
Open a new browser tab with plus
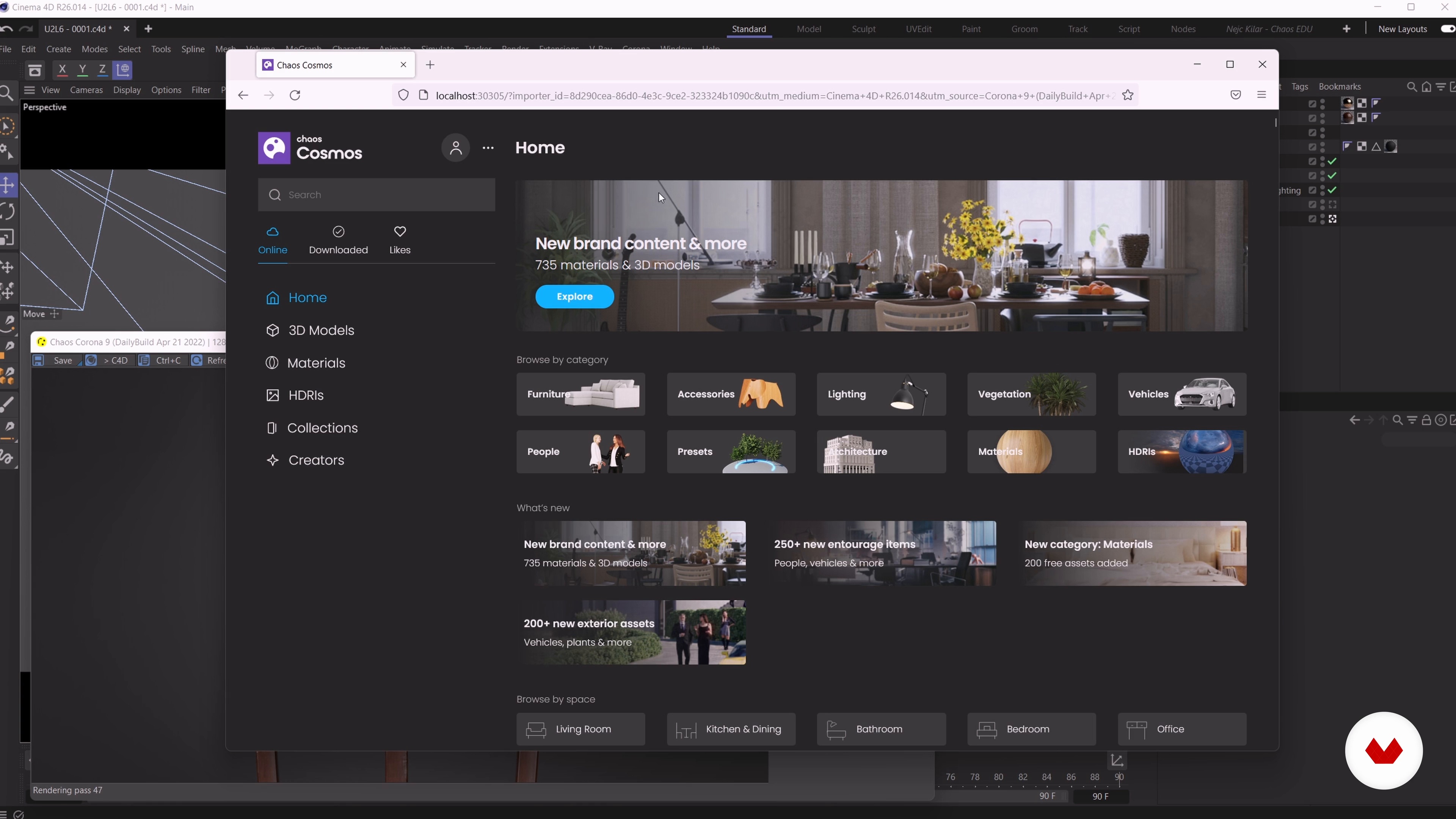pos(430,65)
